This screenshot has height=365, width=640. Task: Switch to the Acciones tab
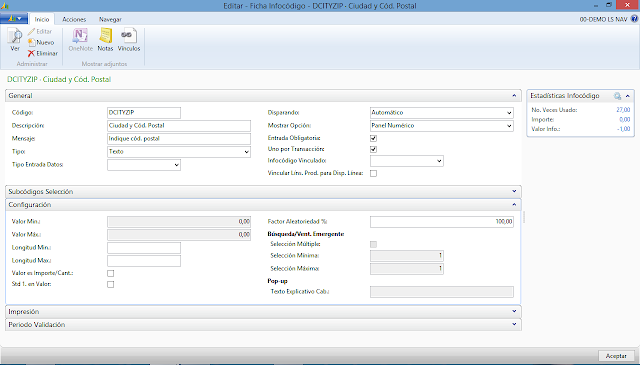[x=74, y=19]
